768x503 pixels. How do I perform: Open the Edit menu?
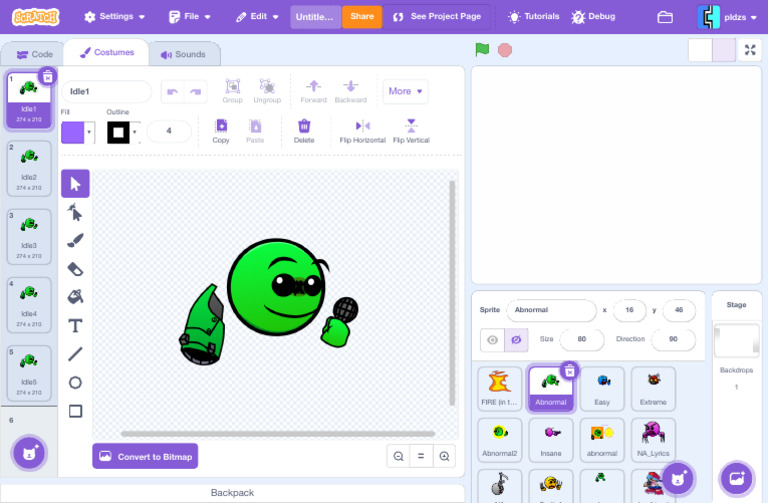click(257, 17)
